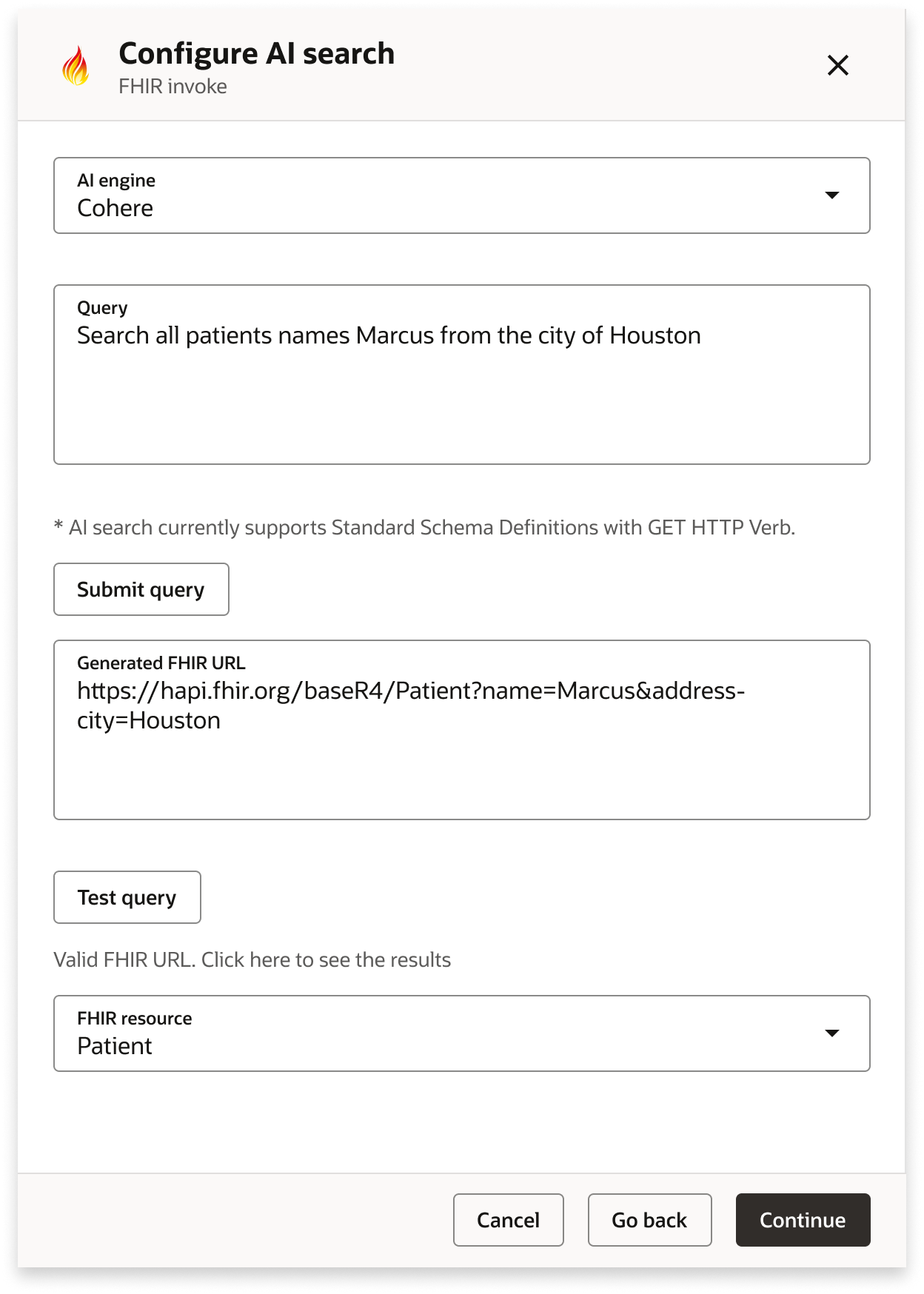Click the AI engine field label

[x=116, y=179]
